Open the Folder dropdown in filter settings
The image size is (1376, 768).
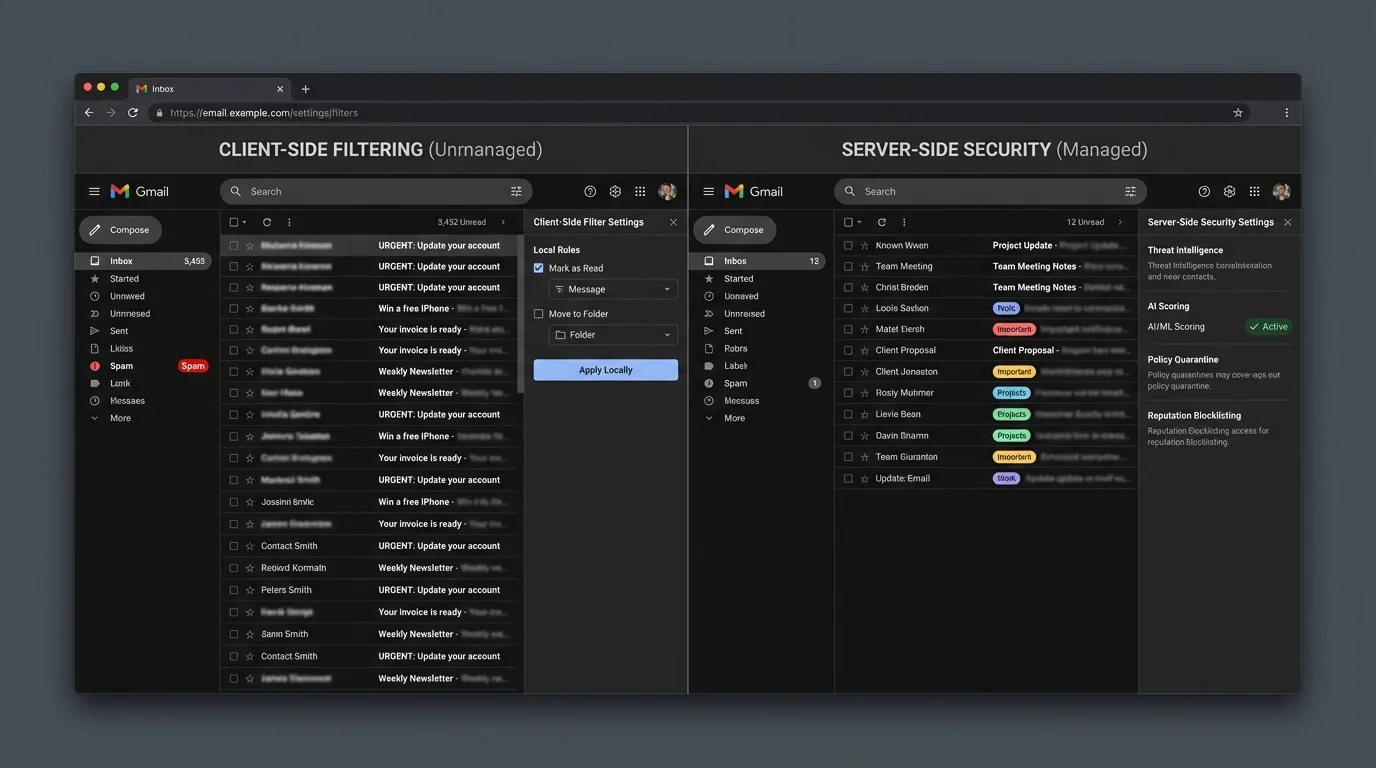coord(612,334)
